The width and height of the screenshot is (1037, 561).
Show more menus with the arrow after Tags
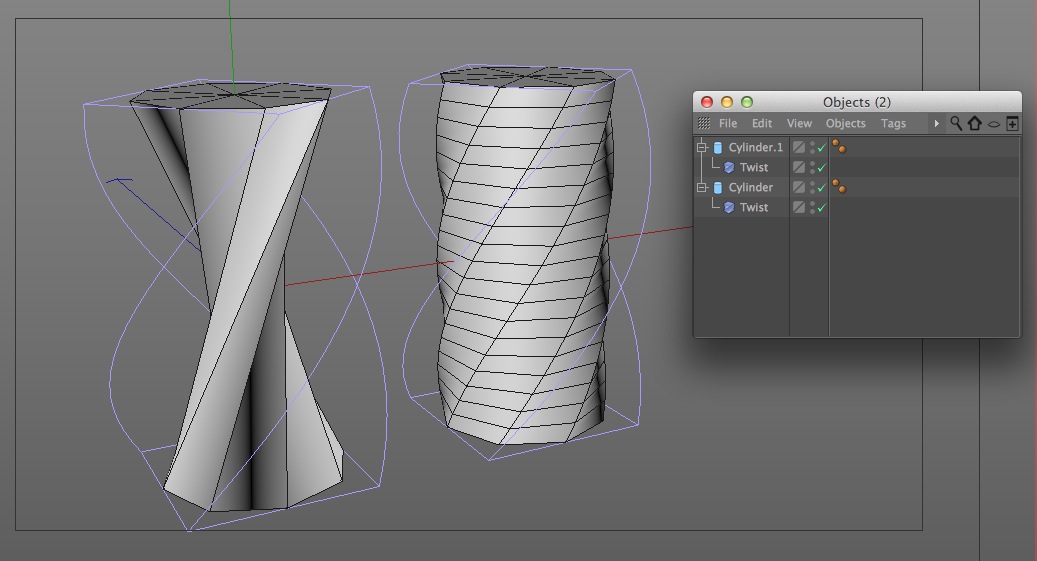(936, 124)
